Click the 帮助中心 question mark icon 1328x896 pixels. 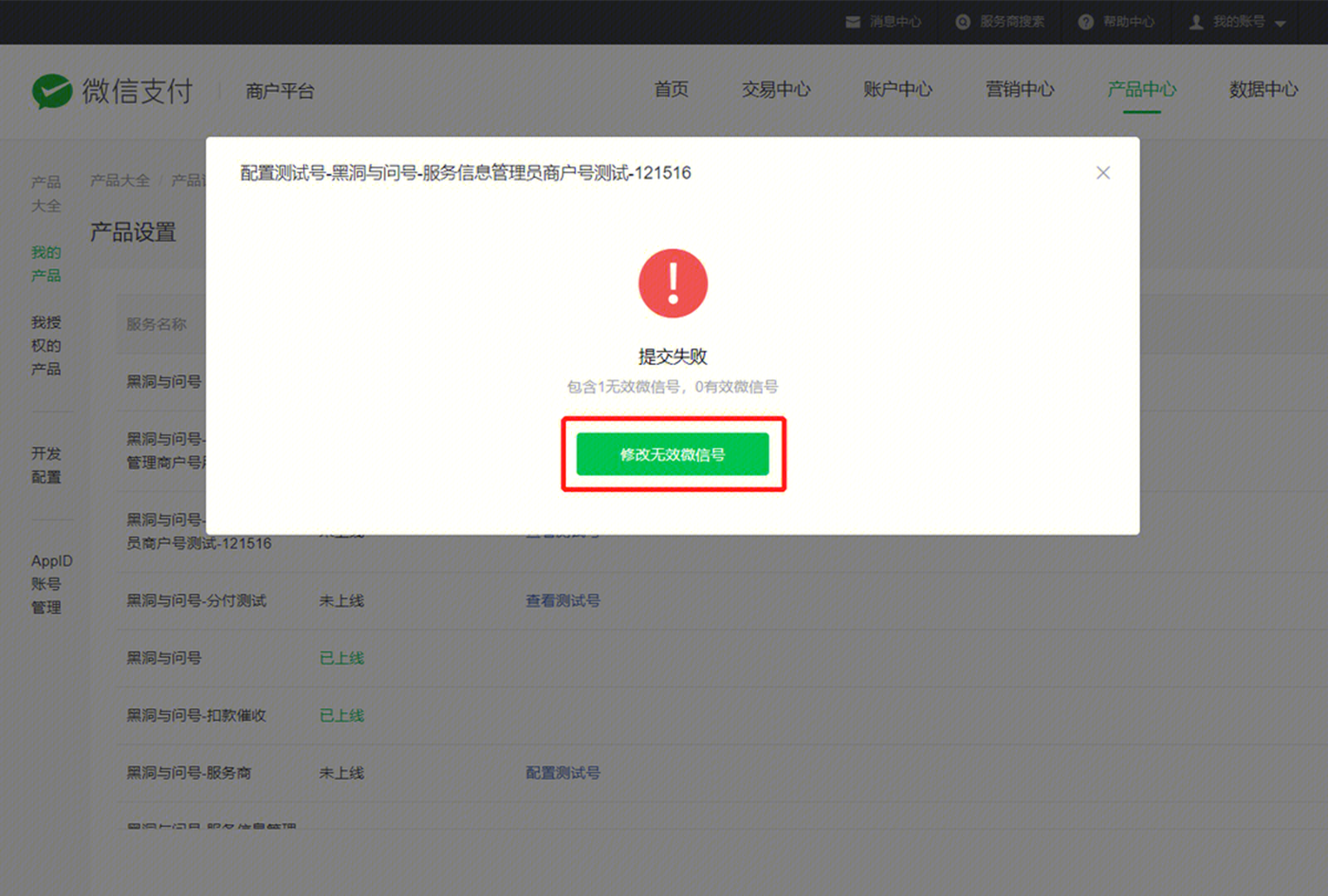click(x=1085, y=22)
